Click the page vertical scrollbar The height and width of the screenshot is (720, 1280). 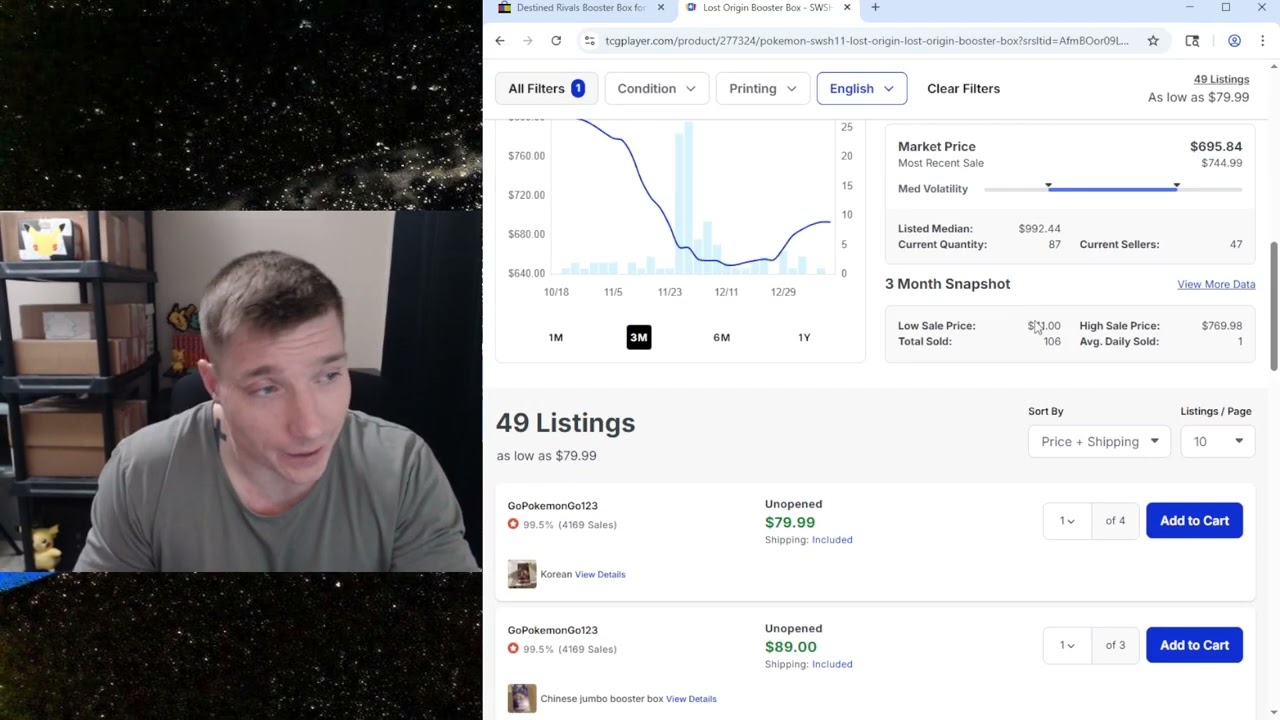1273,305
